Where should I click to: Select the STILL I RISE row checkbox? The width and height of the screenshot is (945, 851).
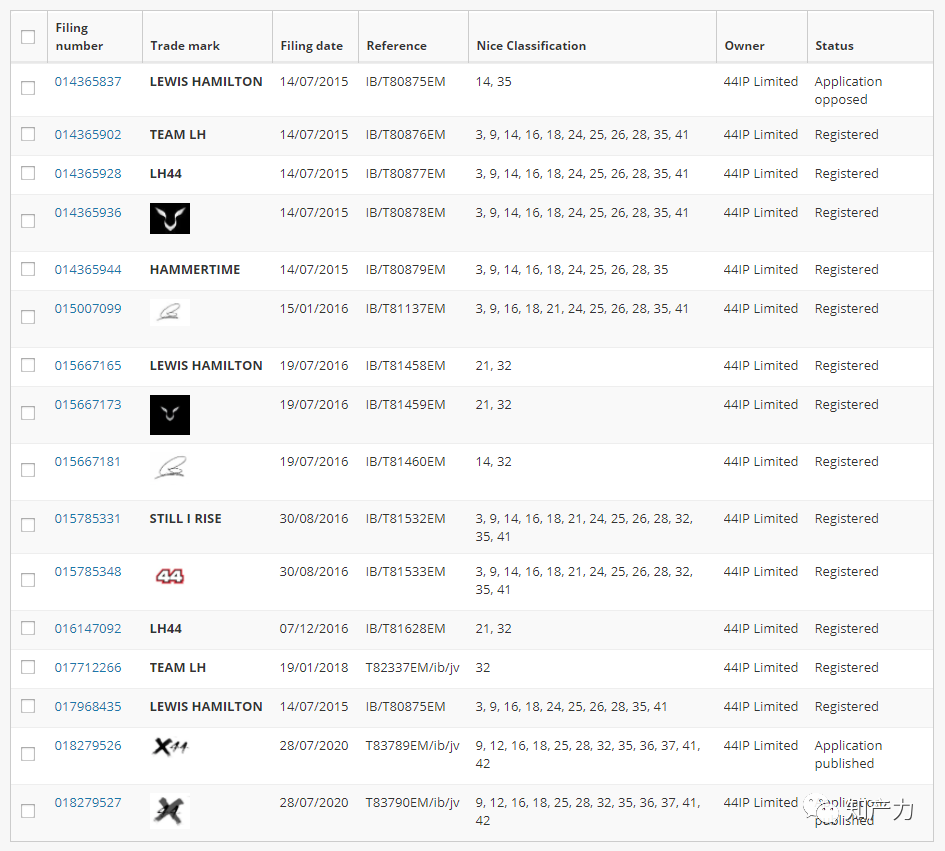point(28,525)
